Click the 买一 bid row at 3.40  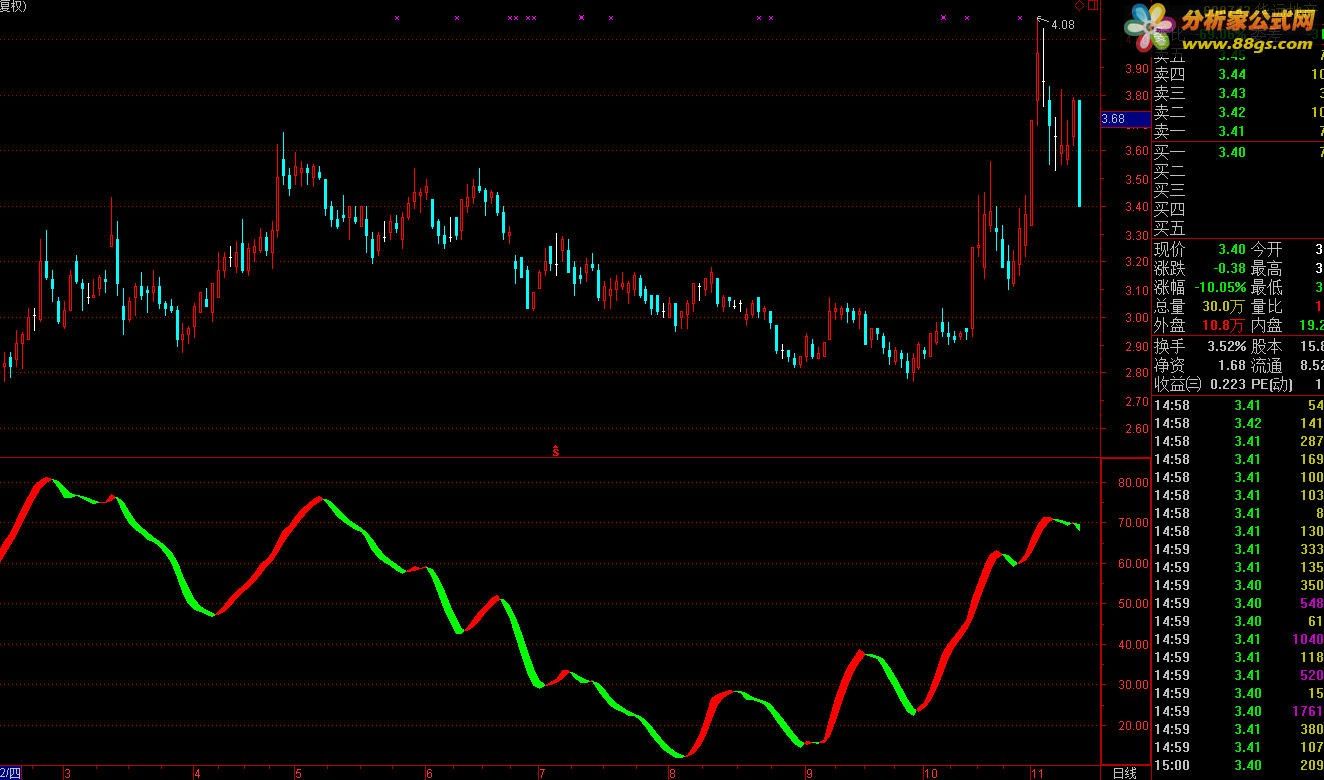pos(1238,152)
